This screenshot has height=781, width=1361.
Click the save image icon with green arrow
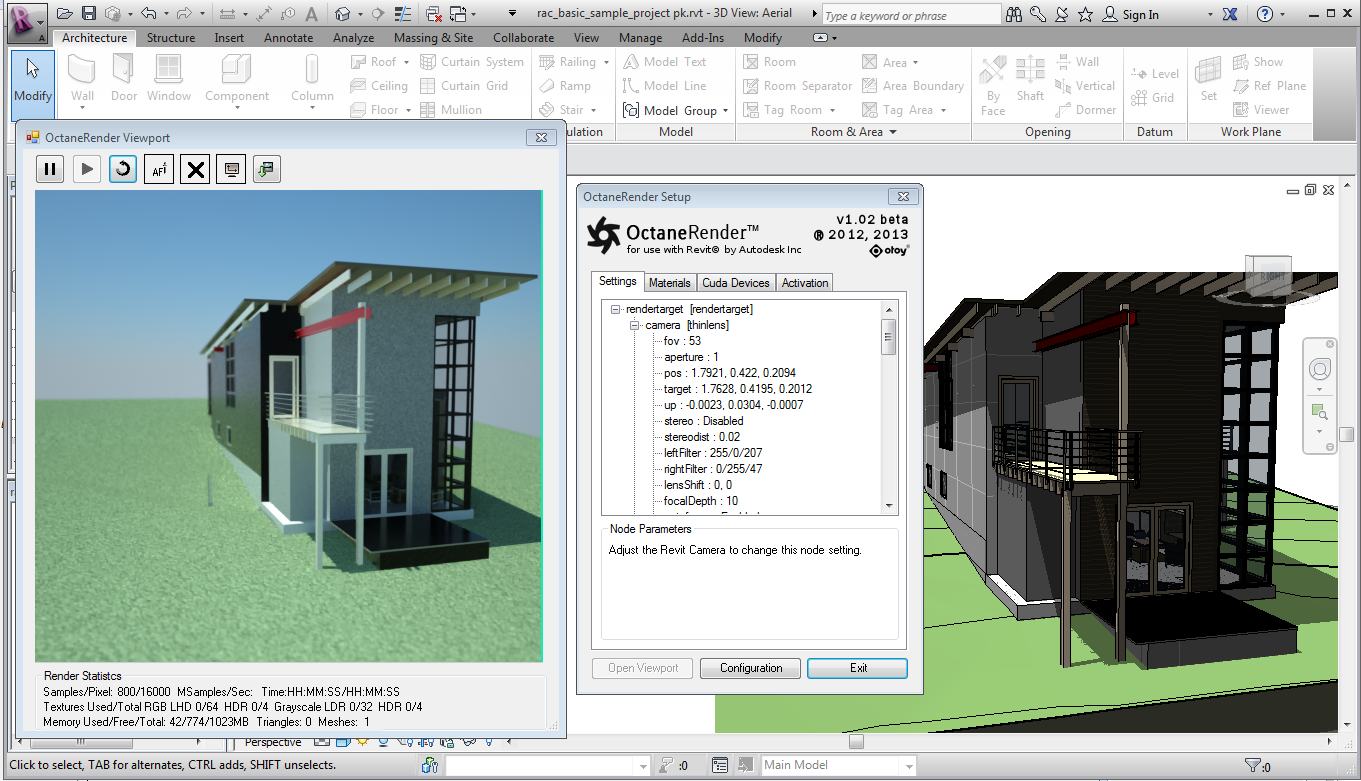[266, 169]
